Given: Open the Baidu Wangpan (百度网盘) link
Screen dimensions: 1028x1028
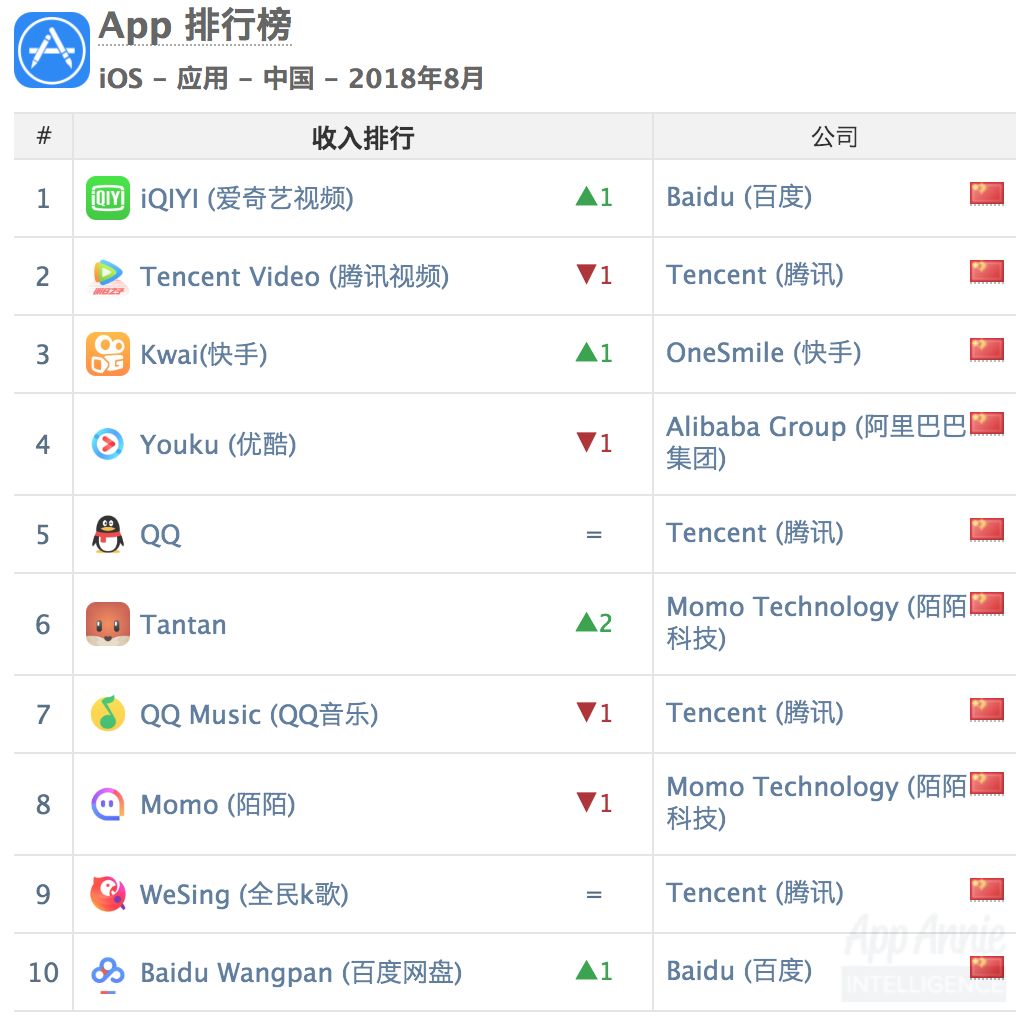Looking at the screenshot, I should click(301, 972).
